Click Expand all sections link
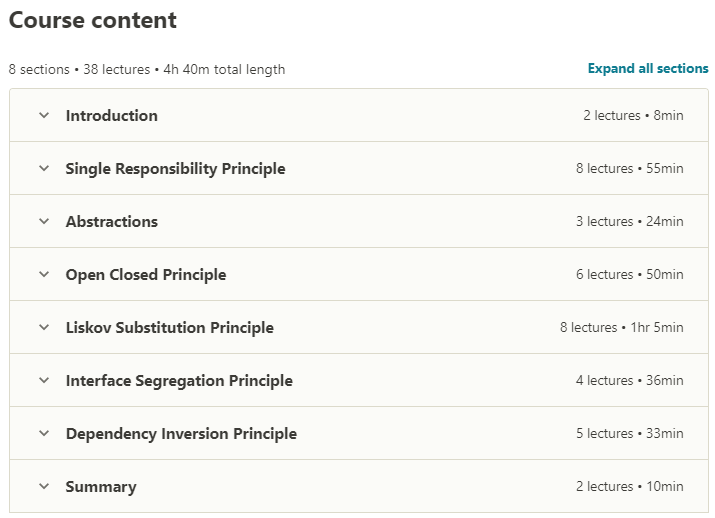Image resolution: width=715 pixels, height=518 pixels. (x=648, y=69)
